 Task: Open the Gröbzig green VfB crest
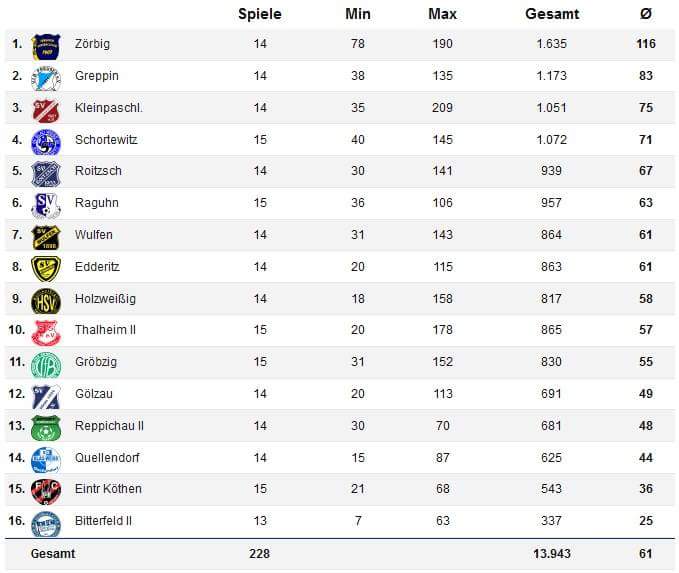point(46,365)
